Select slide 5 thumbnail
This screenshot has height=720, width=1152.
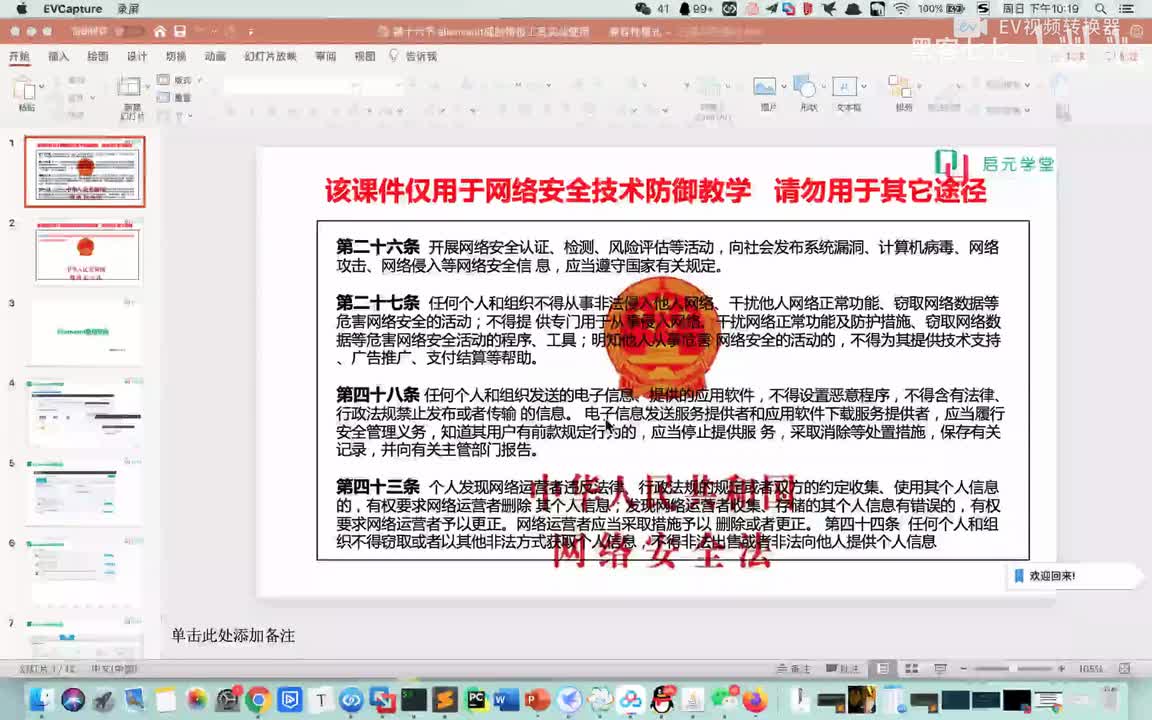pos(85,492)
